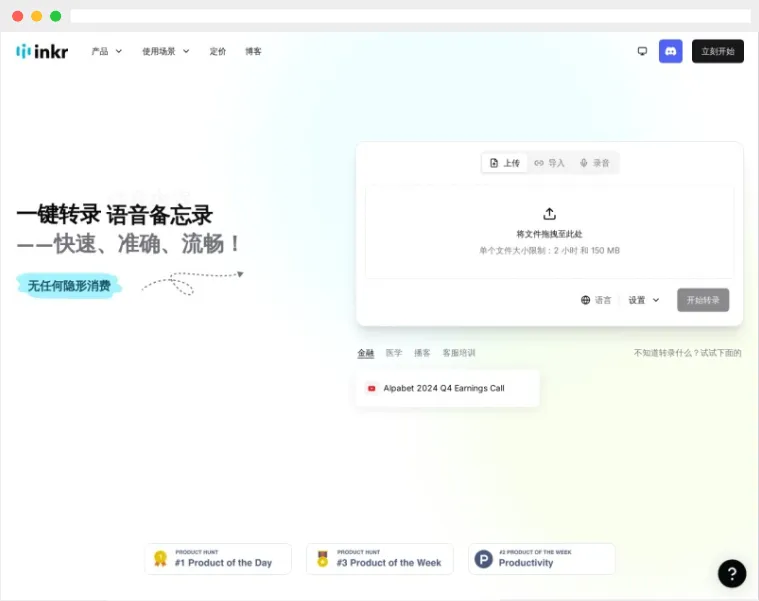
Task: Click the inkr logo
Action: [42, 51]
